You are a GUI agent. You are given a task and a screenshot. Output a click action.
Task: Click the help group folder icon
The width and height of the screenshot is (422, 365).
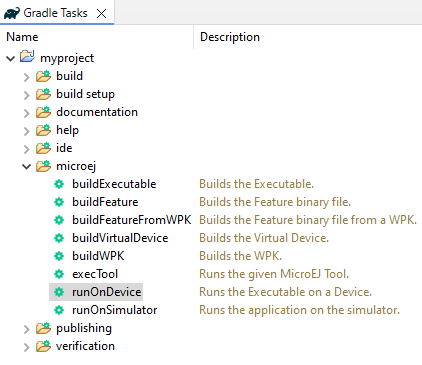point(44,130)
